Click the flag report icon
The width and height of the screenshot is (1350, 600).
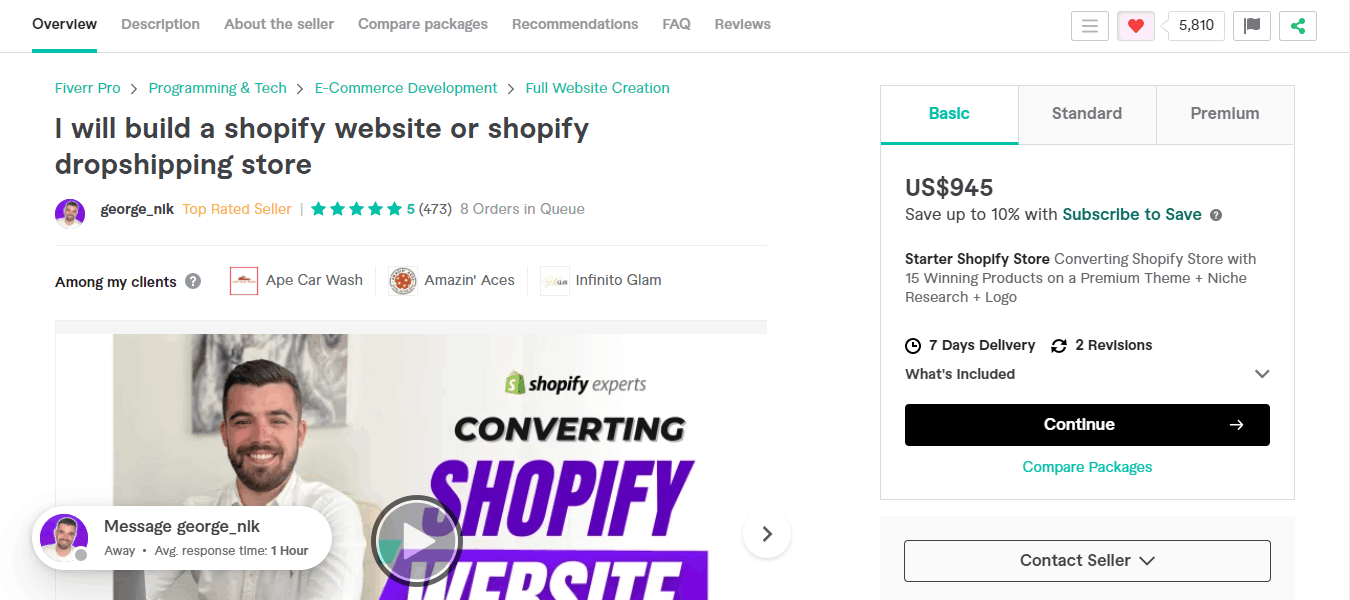(x=1251, y=25)
